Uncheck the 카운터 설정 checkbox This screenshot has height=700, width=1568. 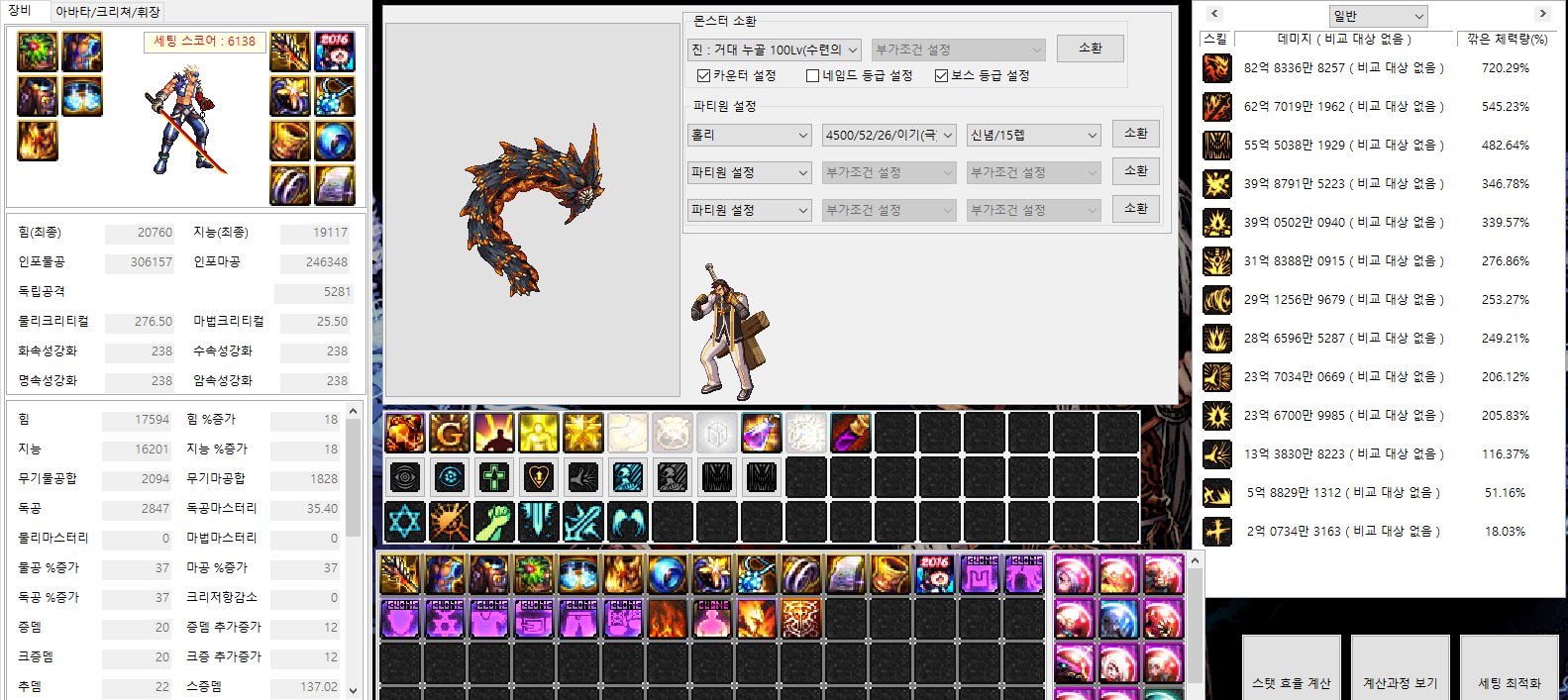click(703, 76)
